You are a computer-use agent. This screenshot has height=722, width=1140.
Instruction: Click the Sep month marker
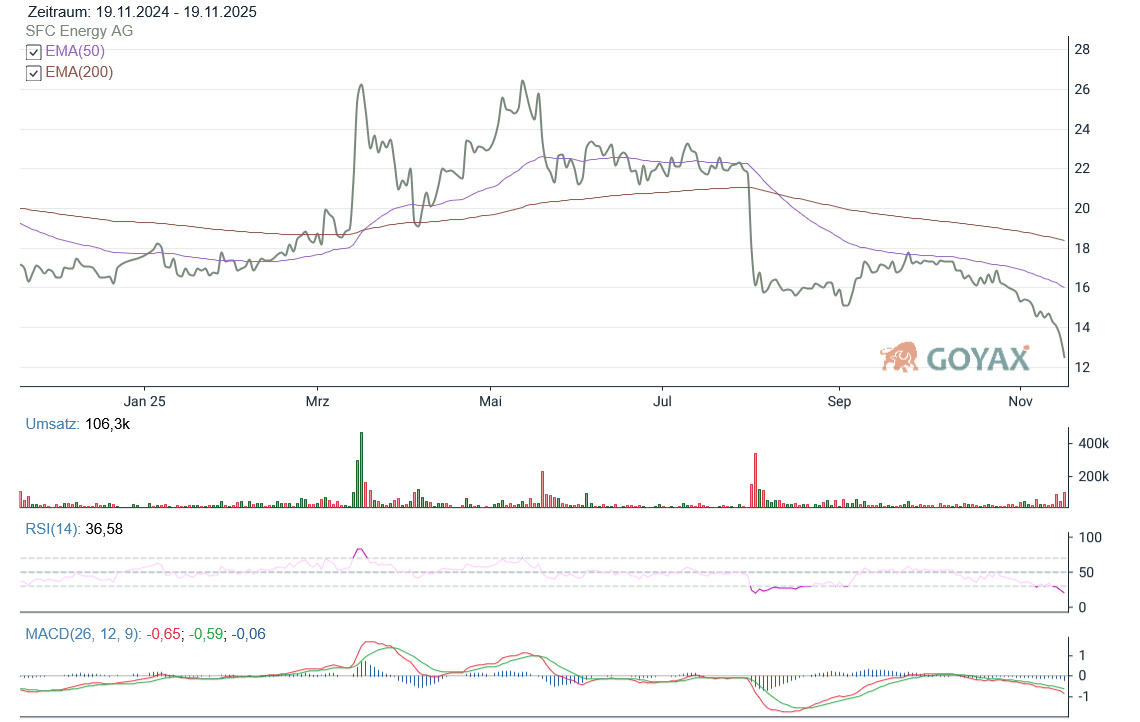[x=838, y=401]
